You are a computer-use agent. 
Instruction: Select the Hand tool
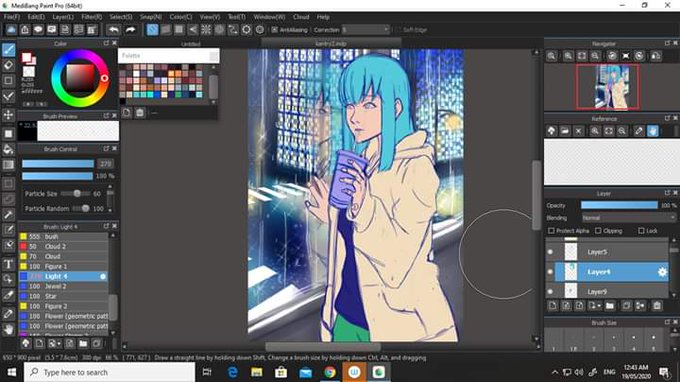coord(8,329)
